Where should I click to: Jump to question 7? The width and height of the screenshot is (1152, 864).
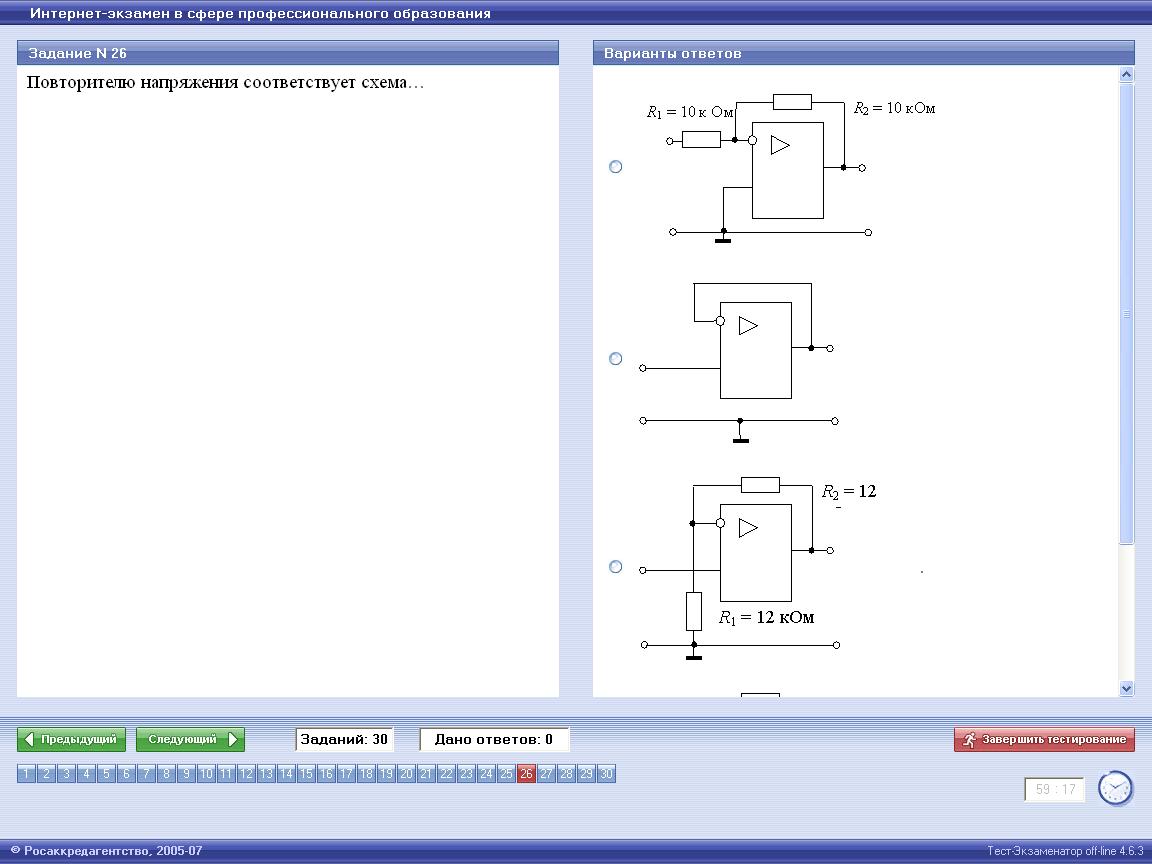146,774
